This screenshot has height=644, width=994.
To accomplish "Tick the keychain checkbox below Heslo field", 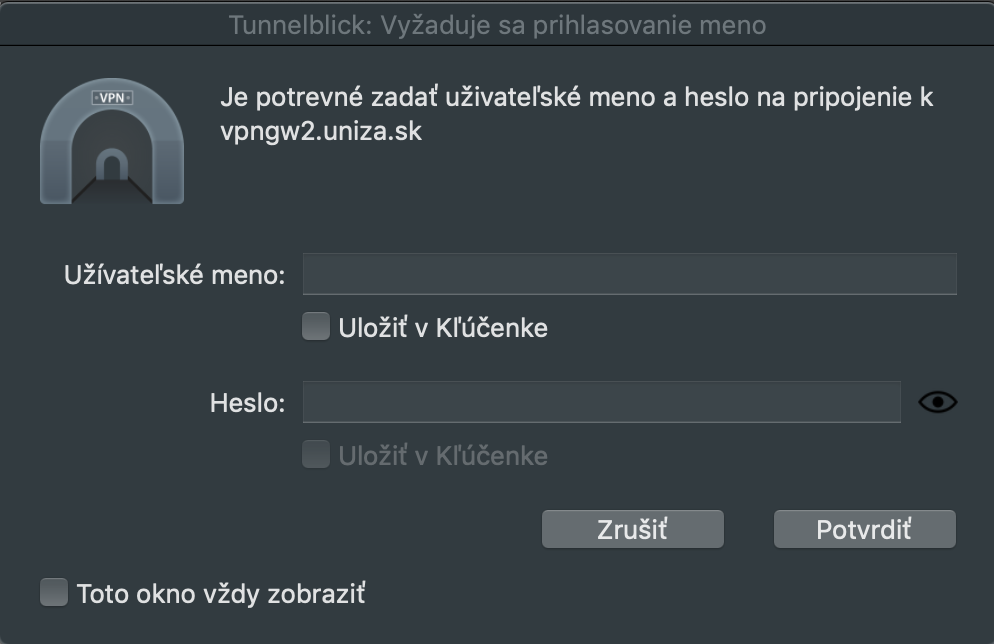I will pyautogui.click(x=316, y=456).
